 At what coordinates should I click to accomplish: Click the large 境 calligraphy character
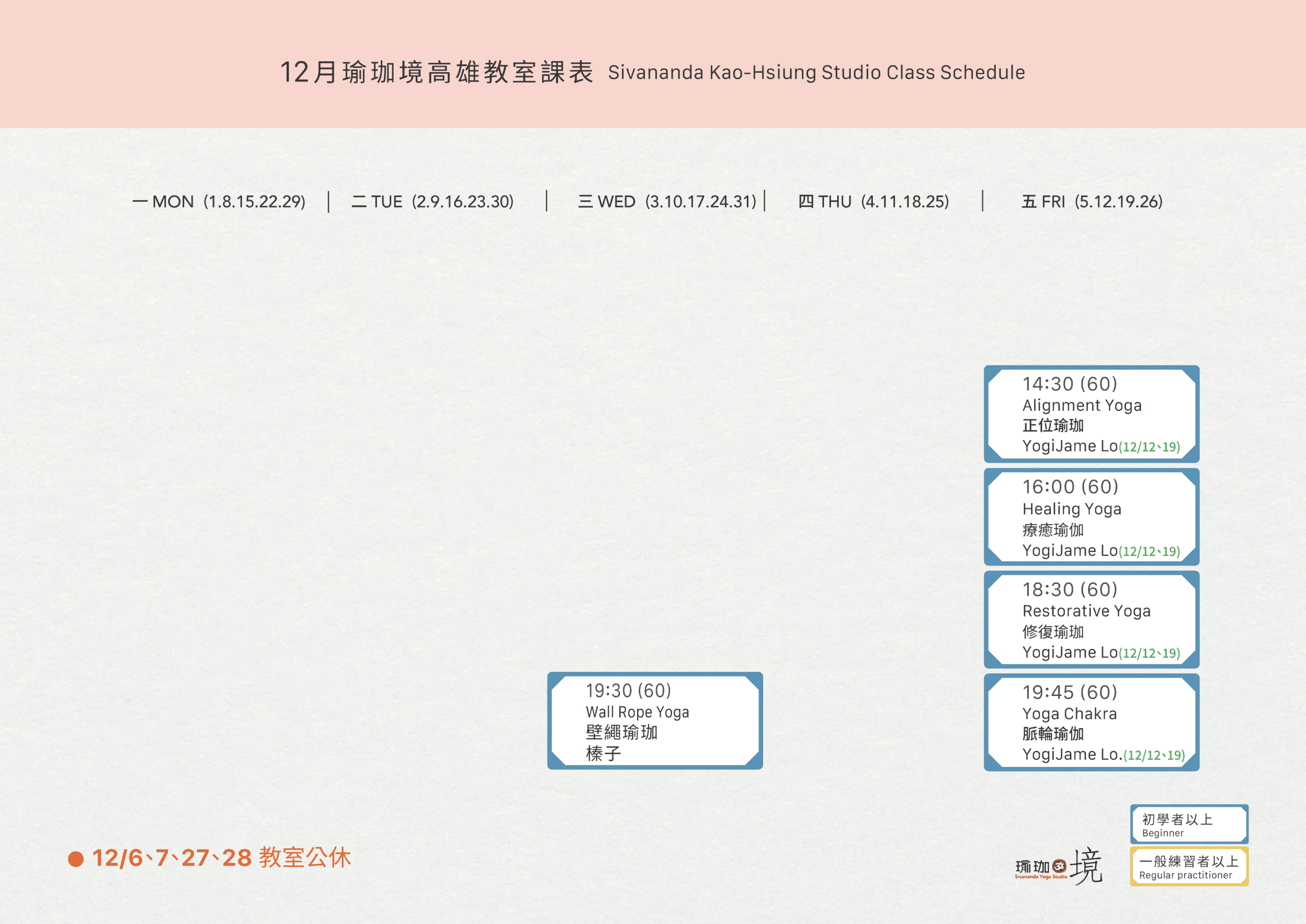1086,865
